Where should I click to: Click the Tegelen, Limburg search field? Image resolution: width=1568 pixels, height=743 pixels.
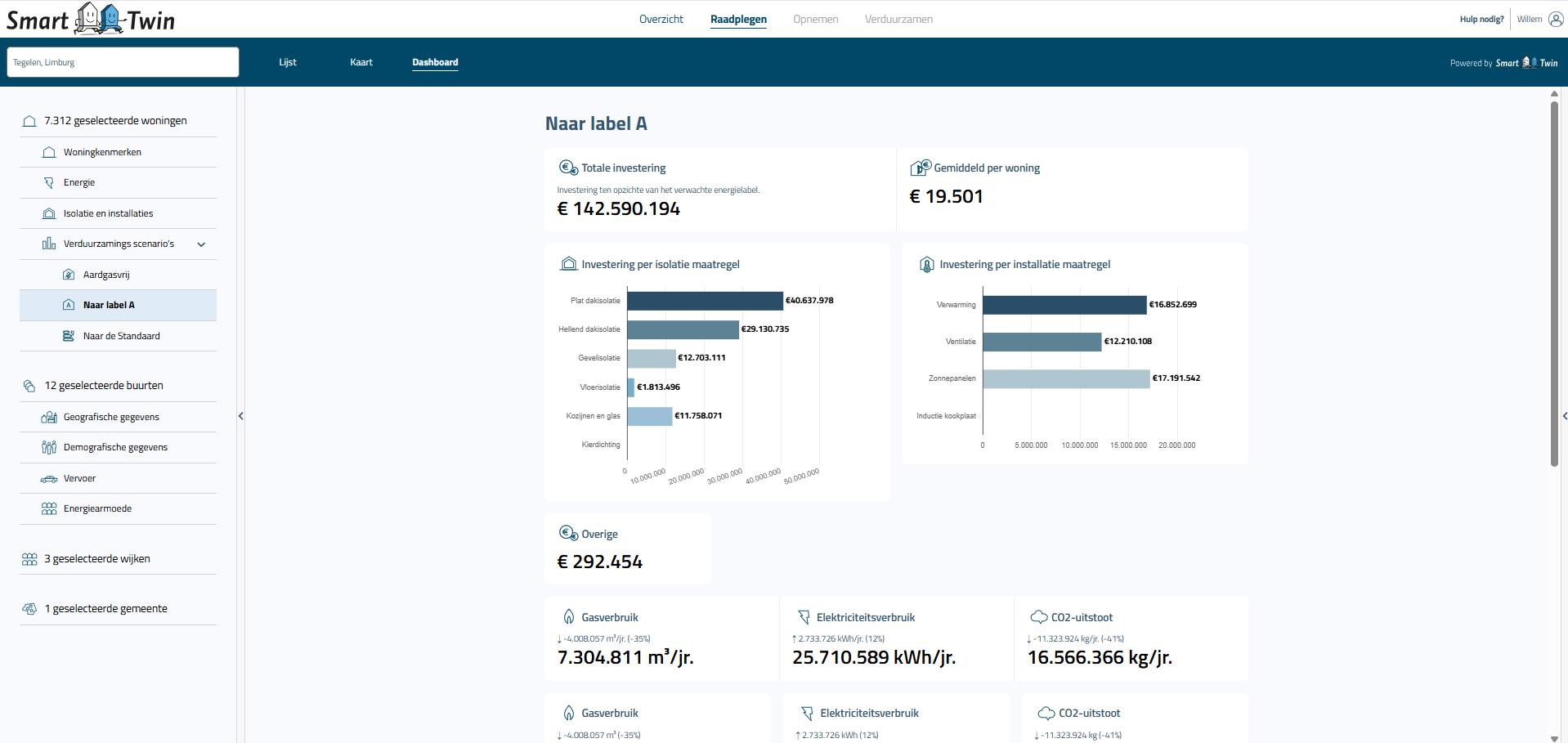coord(123,62)
